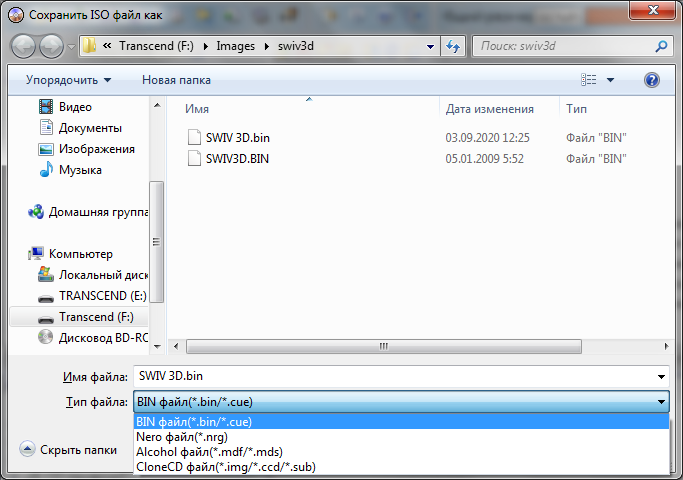Select Видео in navigation pane
683x480 pixels.
[x=75, y=107]
